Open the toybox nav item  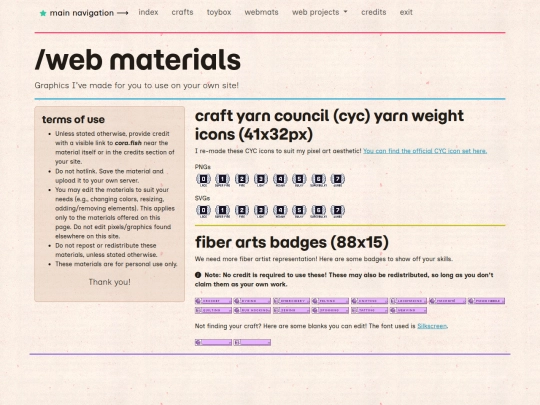pyautogui.click(x=219, y=12)
